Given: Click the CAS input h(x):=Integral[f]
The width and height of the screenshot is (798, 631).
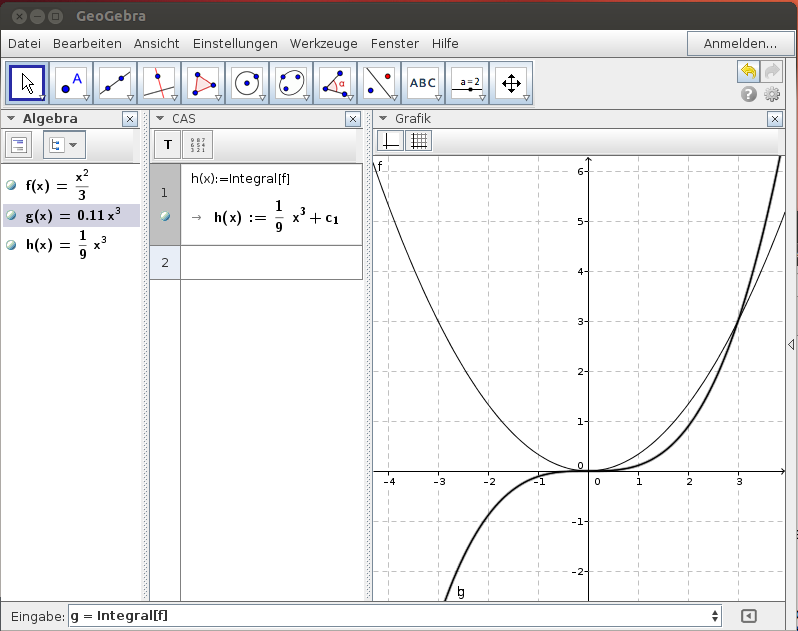Looking at the screenshot, I should point(240,179).
